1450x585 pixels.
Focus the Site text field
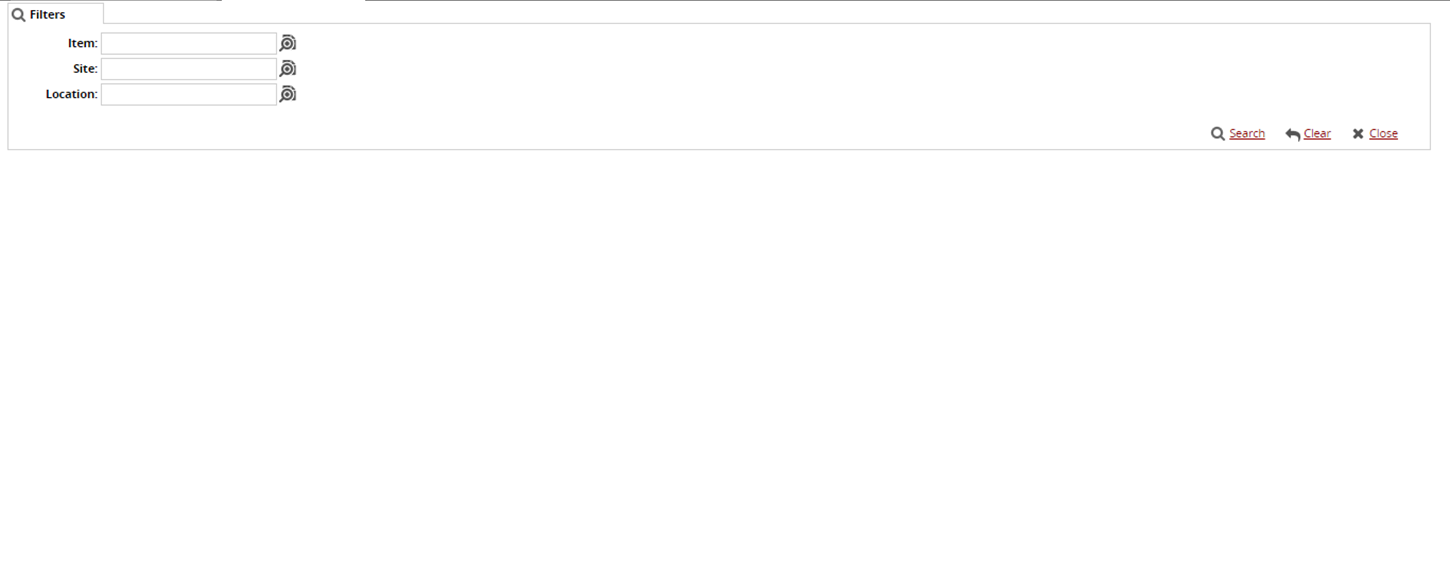(x=188, y=69)
